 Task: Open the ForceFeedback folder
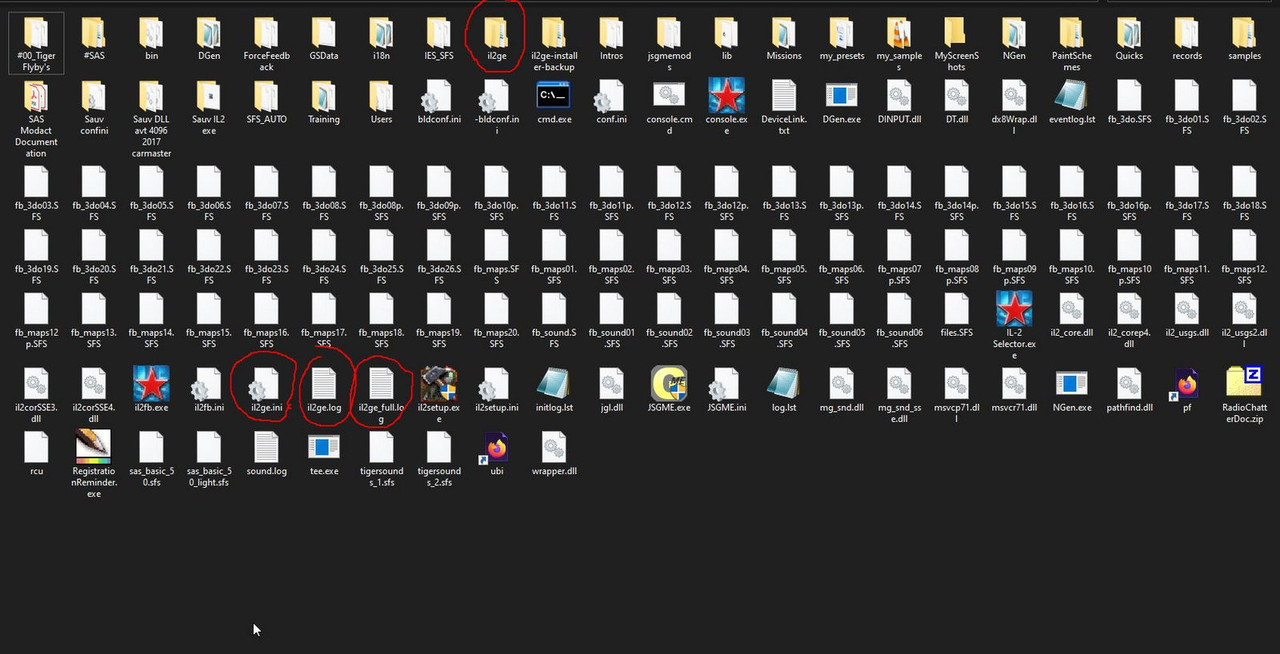266,44
